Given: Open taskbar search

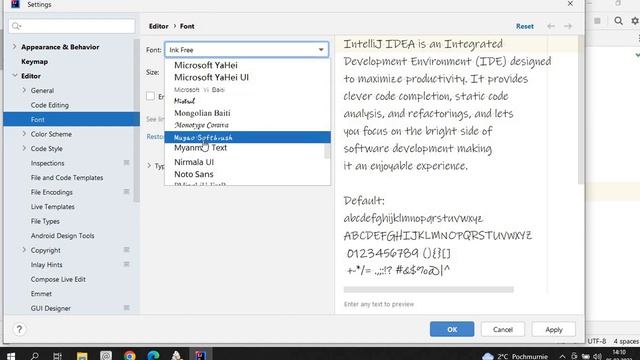Looking at the screenshot, I should [35, 356].
